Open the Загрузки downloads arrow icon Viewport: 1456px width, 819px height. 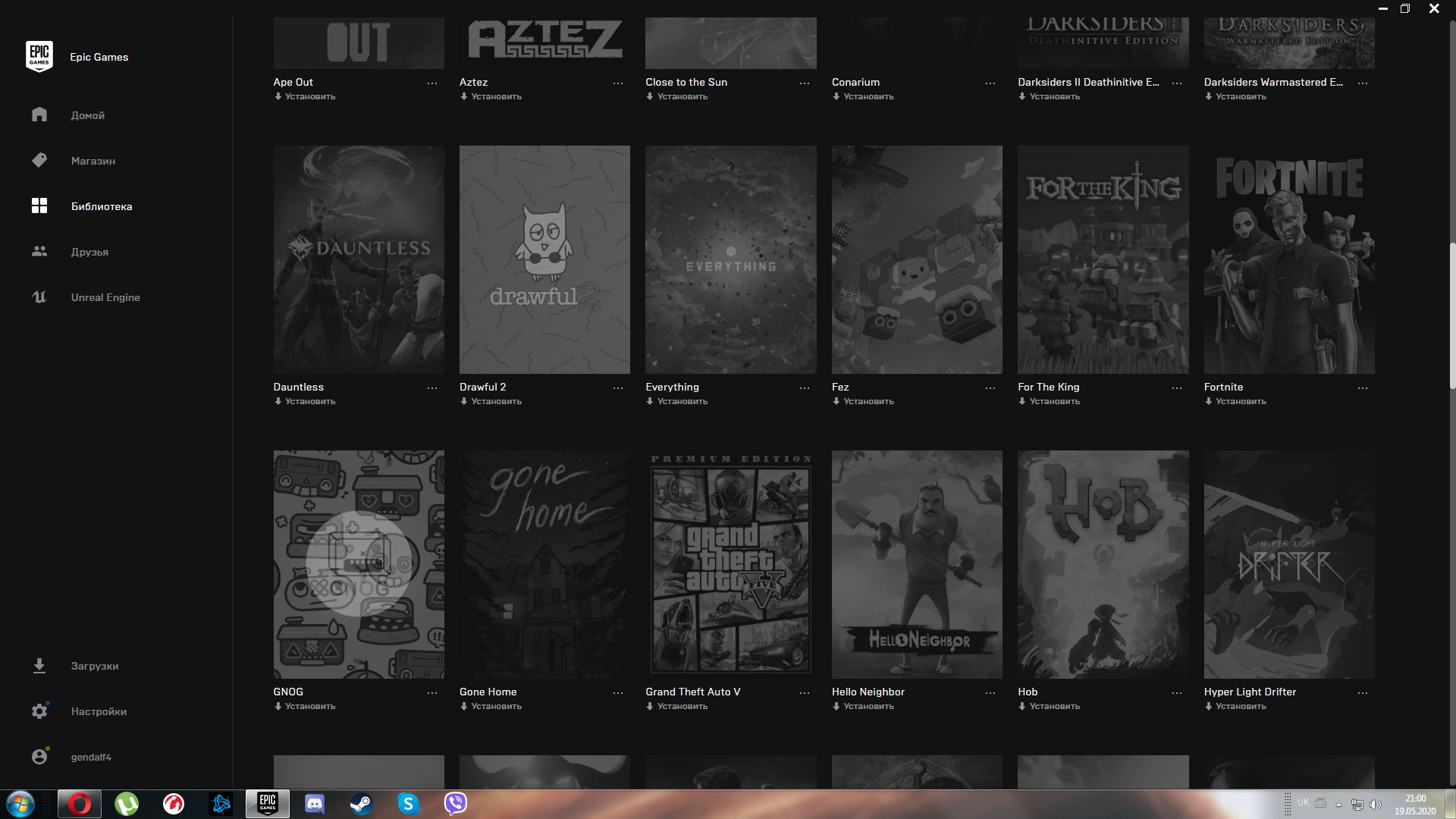(39, 666)
